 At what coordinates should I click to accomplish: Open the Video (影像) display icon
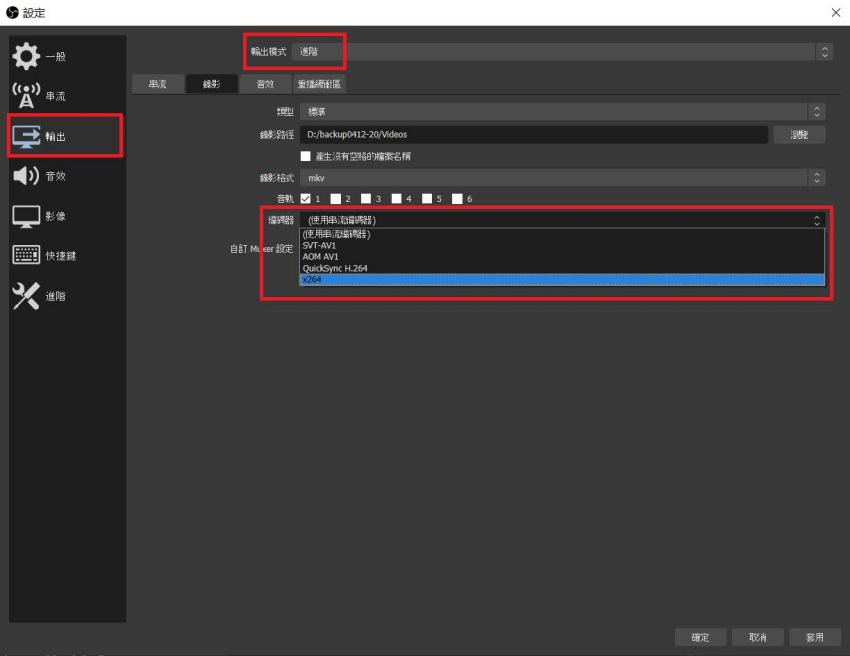click(x=26, y=216)
